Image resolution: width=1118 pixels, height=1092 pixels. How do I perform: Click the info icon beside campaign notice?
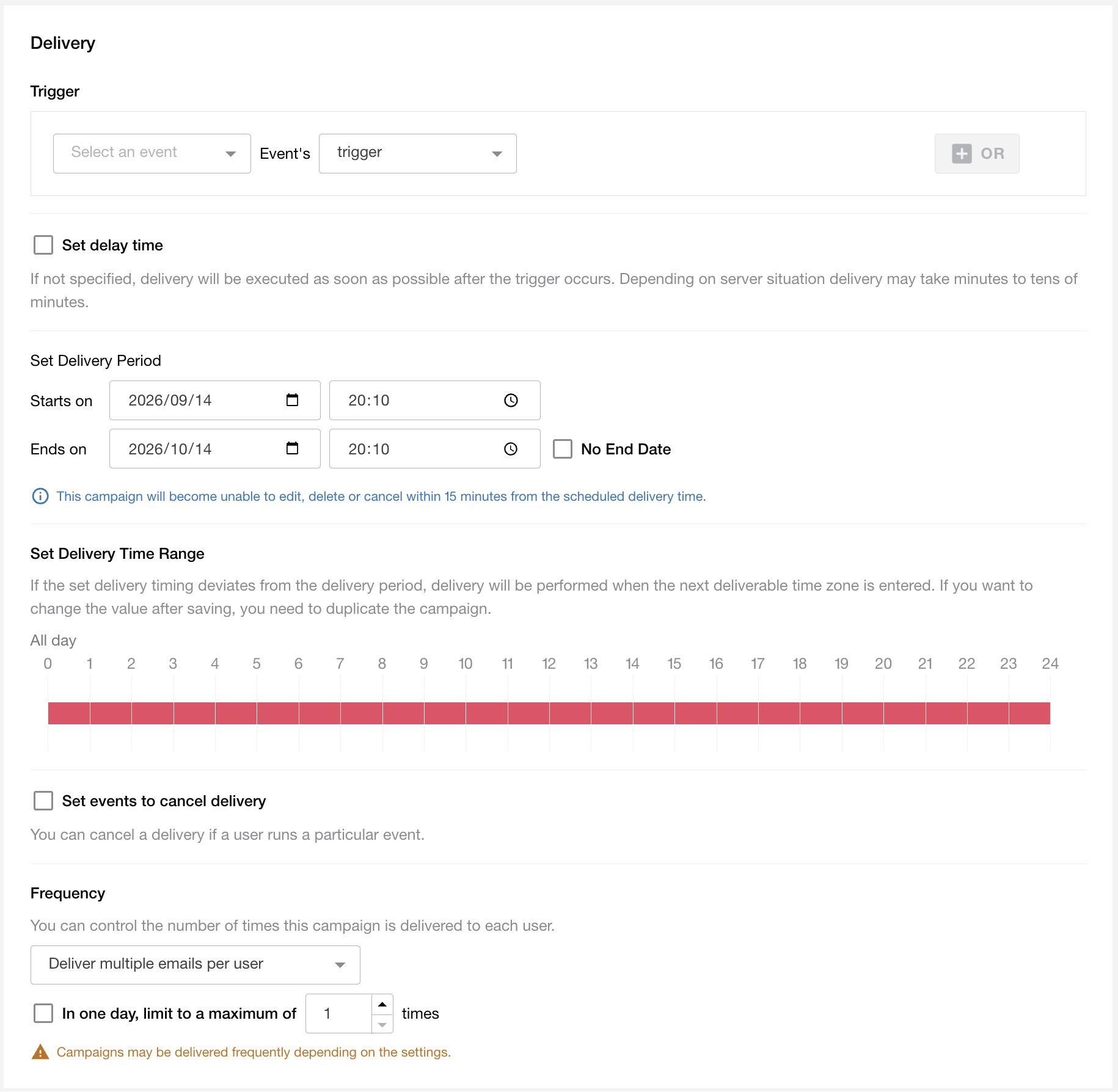pos(40,496)
